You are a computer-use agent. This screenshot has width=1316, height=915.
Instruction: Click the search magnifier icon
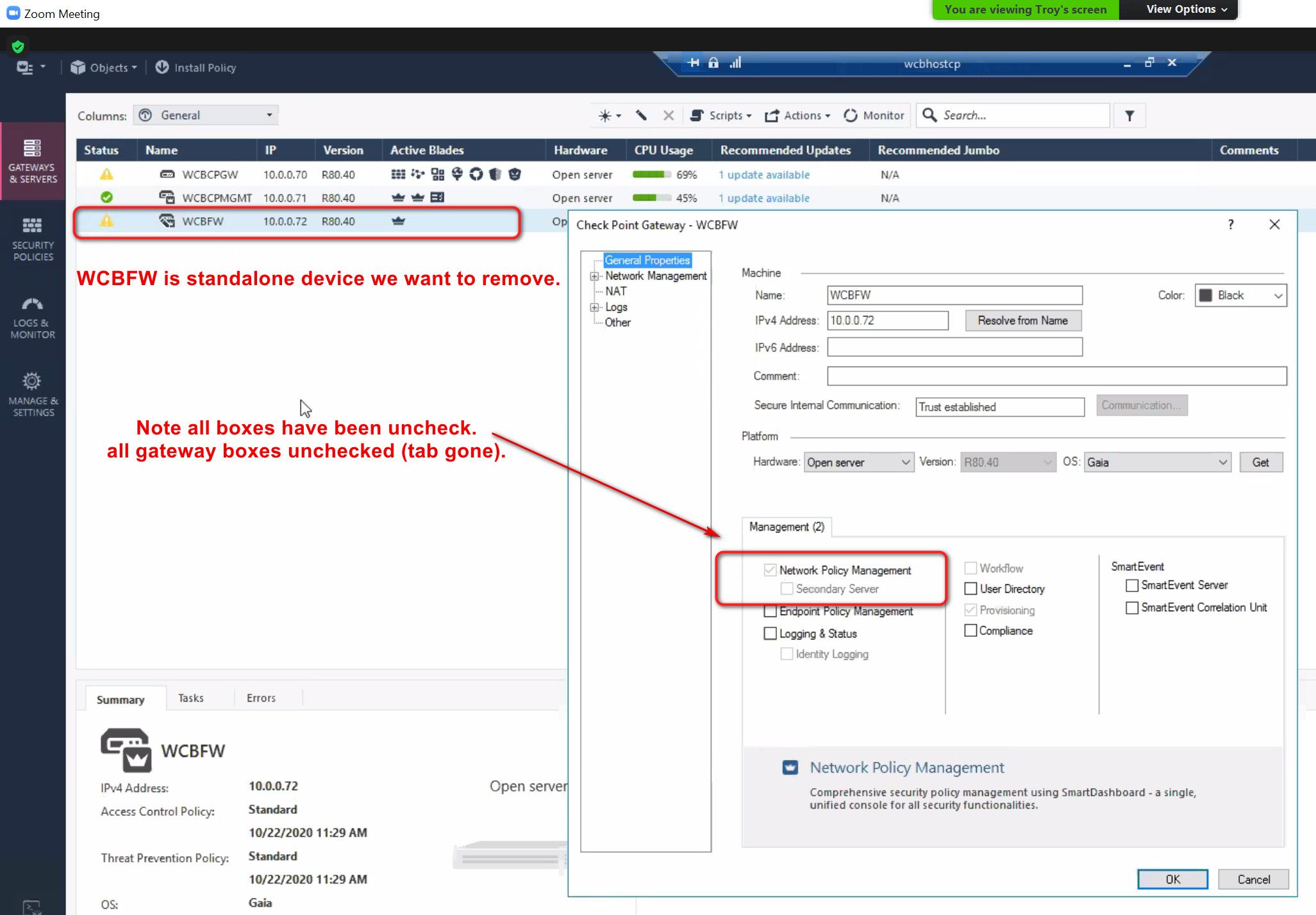tap(929, 115)
